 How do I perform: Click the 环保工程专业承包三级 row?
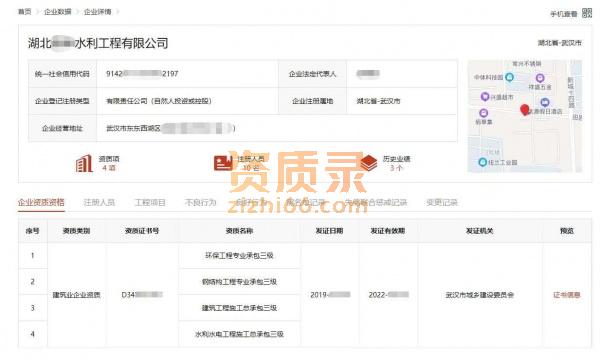[x=239, y=256]
